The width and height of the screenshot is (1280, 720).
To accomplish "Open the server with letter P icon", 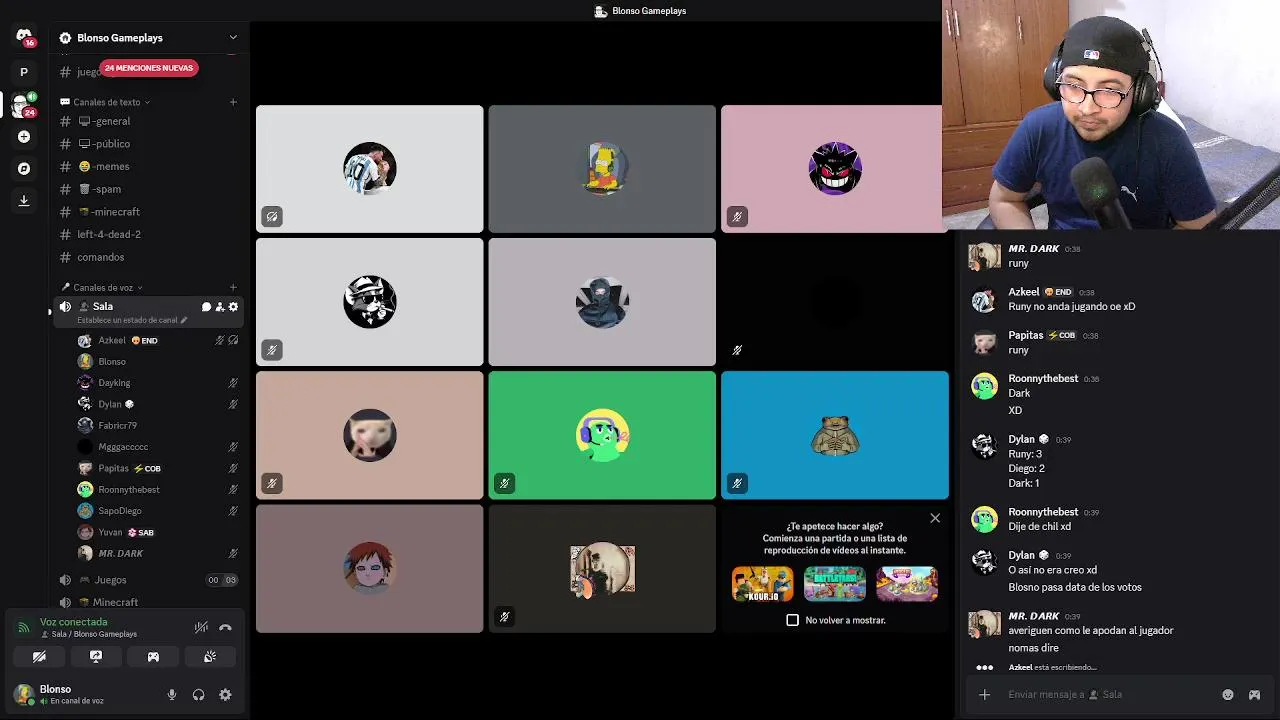I will point(24,72).
